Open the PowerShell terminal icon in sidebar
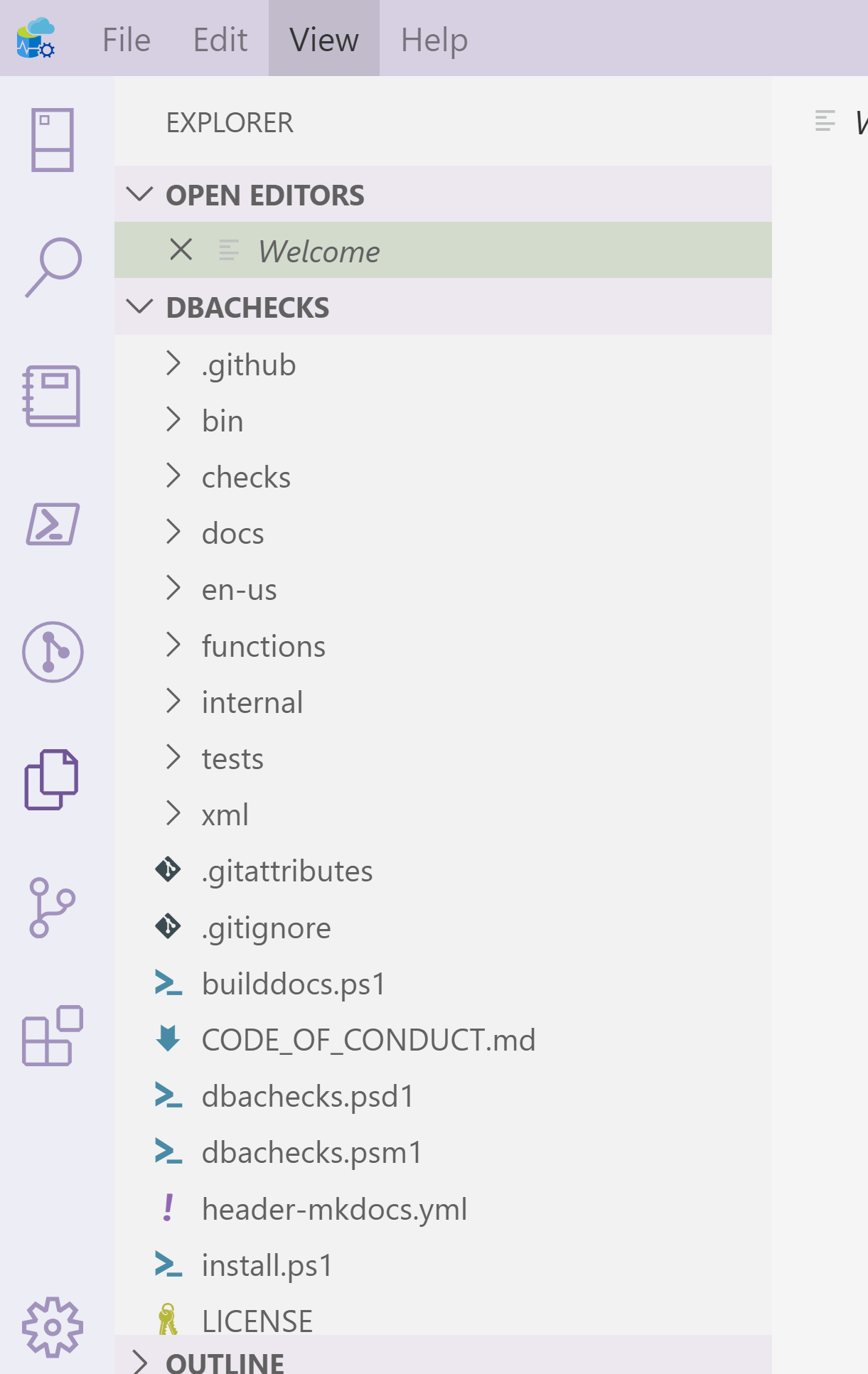The height and width of the screenshot is (1374, 868). pyautogui.click(x=53, y=524)
